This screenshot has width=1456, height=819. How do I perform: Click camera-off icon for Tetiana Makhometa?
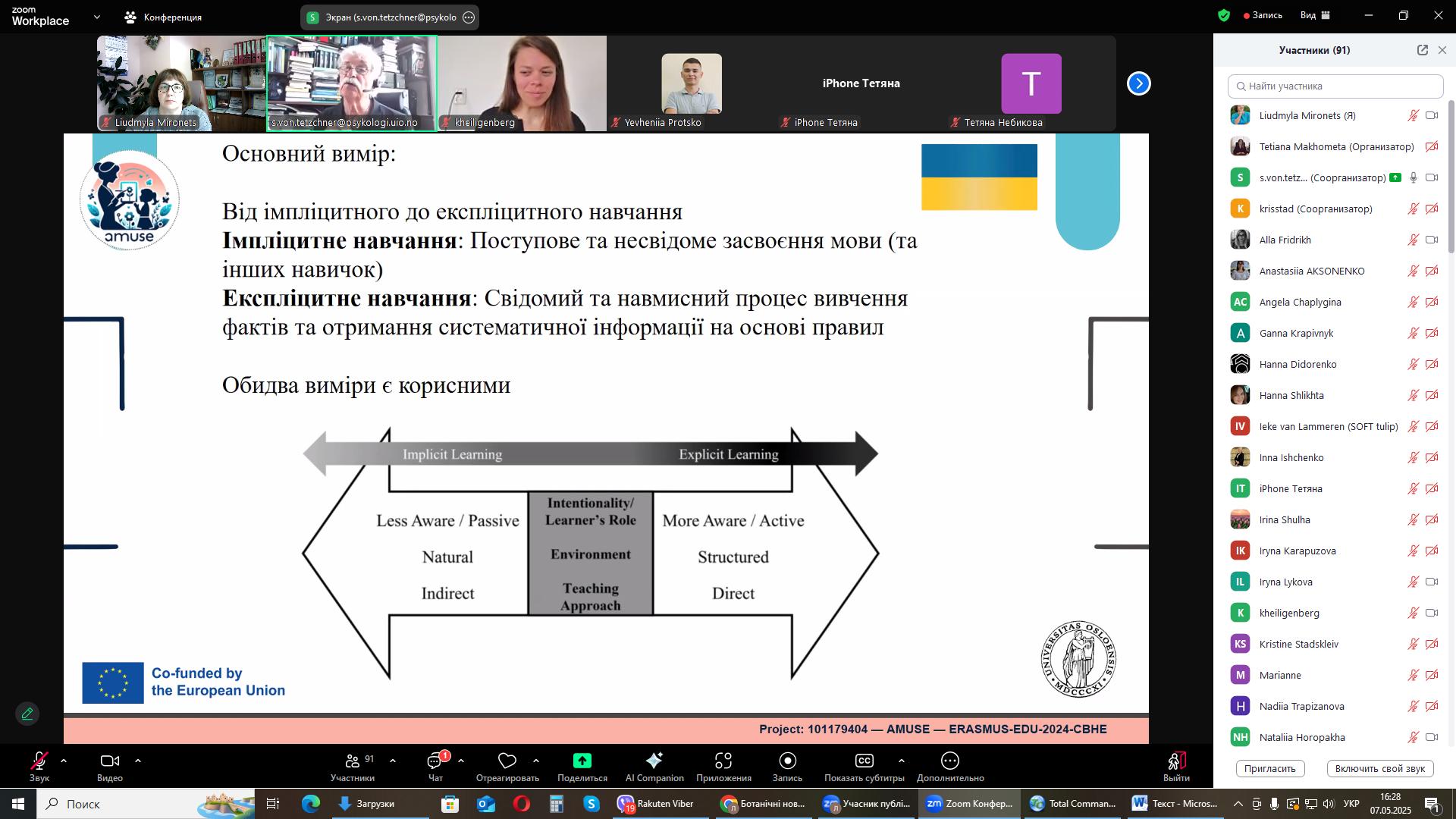point(1432,147)
